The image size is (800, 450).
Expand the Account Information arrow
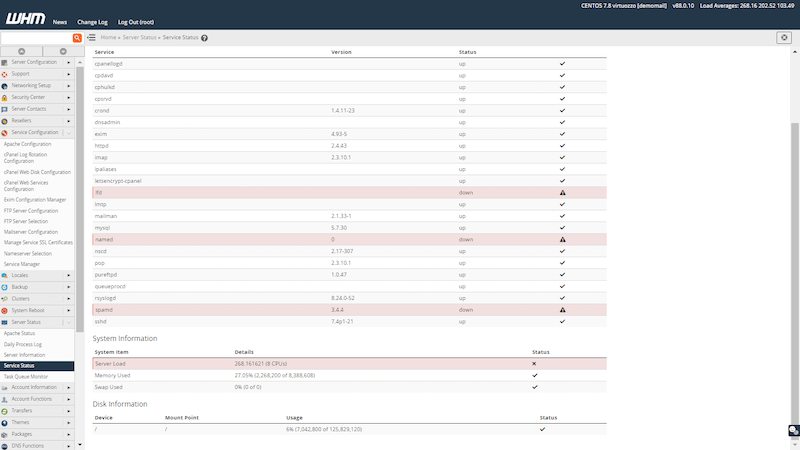68,388
